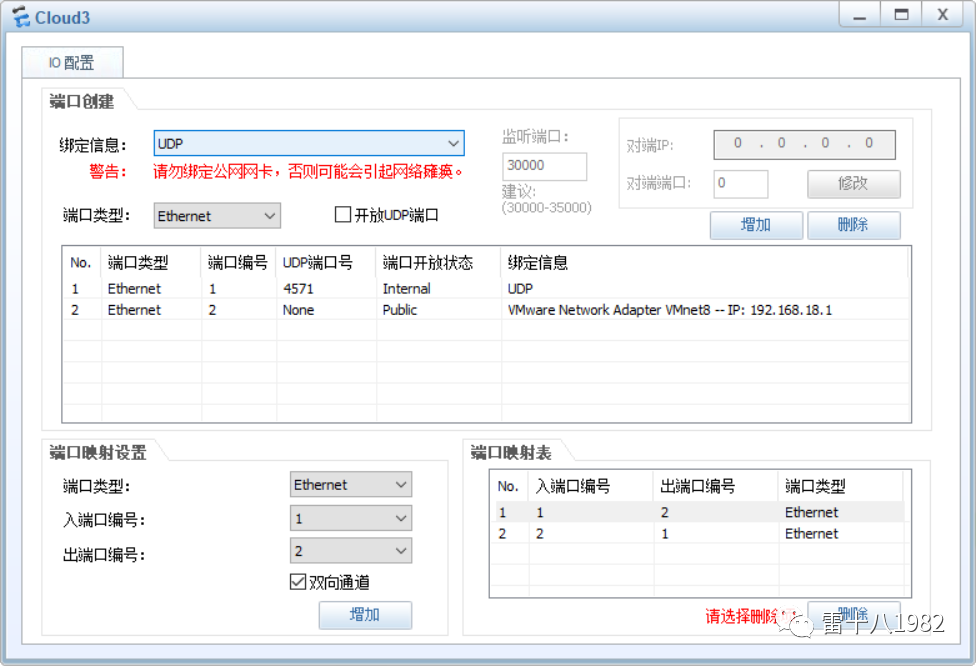Image resolution: width=976 pixels, height=666 pixels.
Task: Click the UDP端口号 column header
Action: (x=326, y=263)
